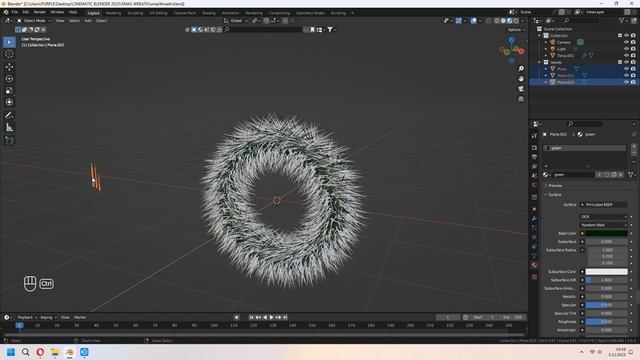The image size is (640, 360).
Task: Open the Modifiers wrench properties tab
Action: tap(534, 218)
